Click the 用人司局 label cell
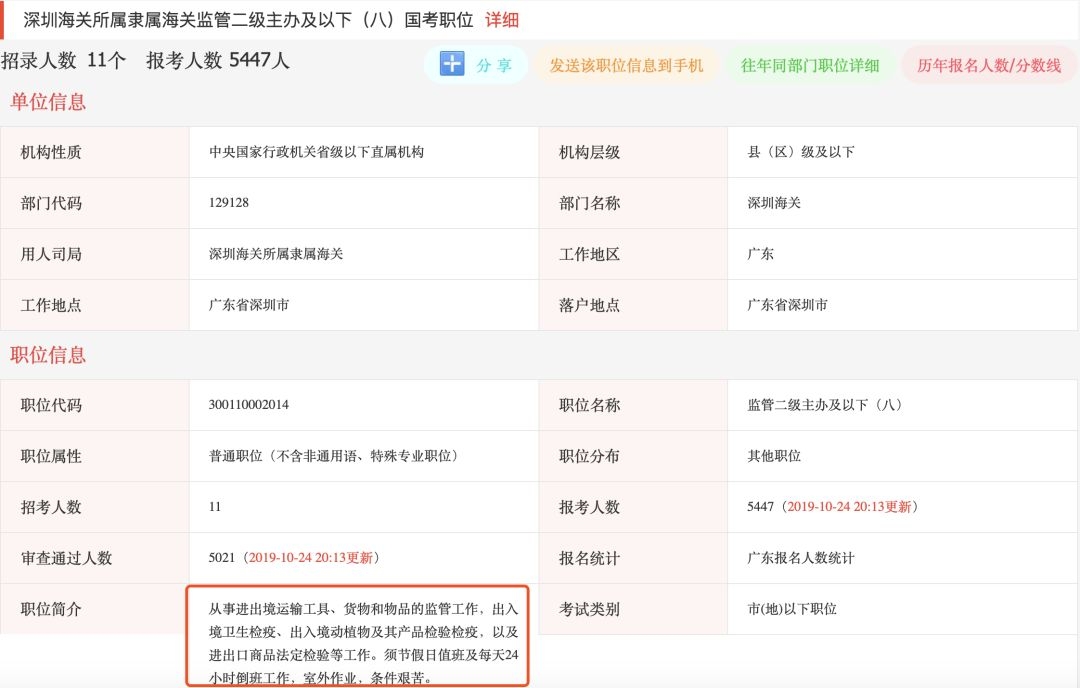The image size is (1080, 688). click(95, 254)
